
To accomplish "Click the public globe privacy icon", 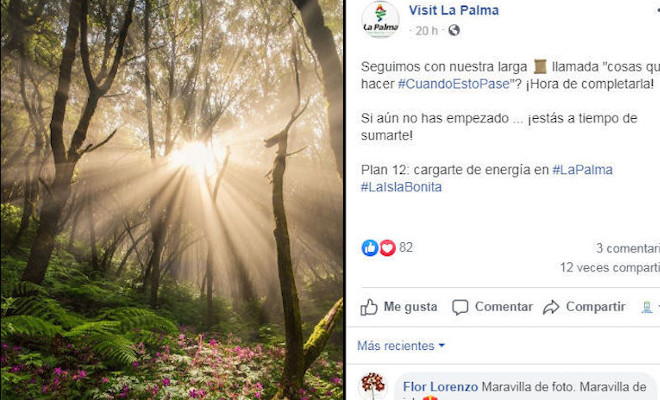I will tap(454, 30).
